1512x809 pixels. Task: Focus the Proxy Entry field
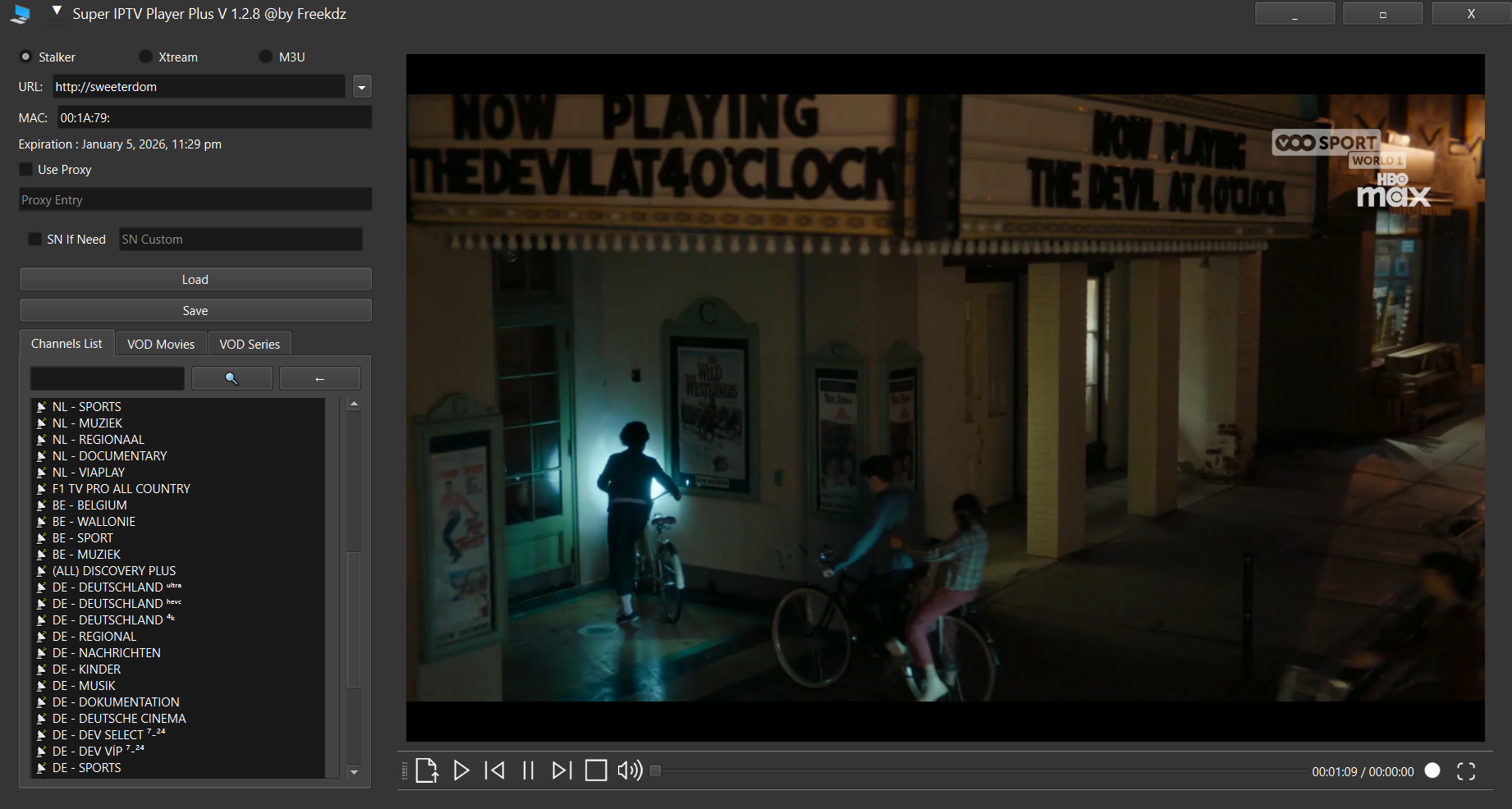pyautogui.click(x=195, y=199)
